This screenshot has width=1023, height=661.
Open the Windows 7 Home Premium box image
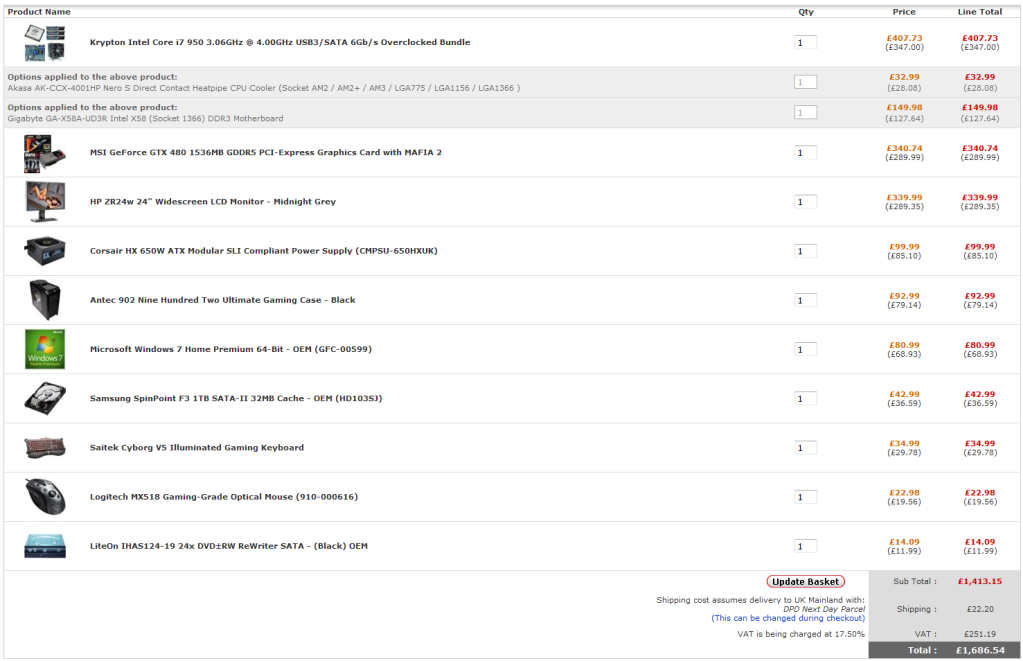(x=45, y=349)
